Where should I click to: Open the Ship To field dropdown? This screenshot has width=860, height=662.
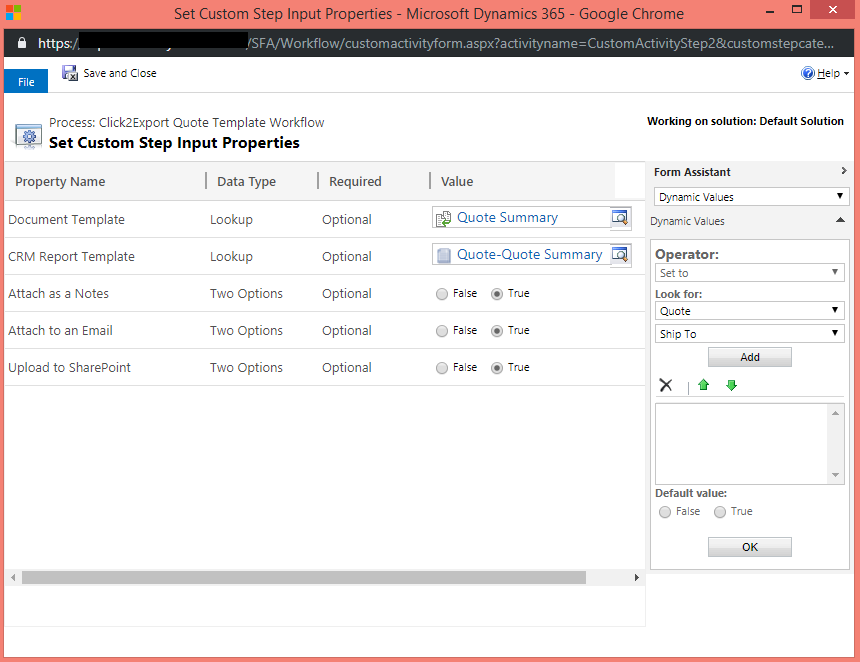[x=750, y=334]
